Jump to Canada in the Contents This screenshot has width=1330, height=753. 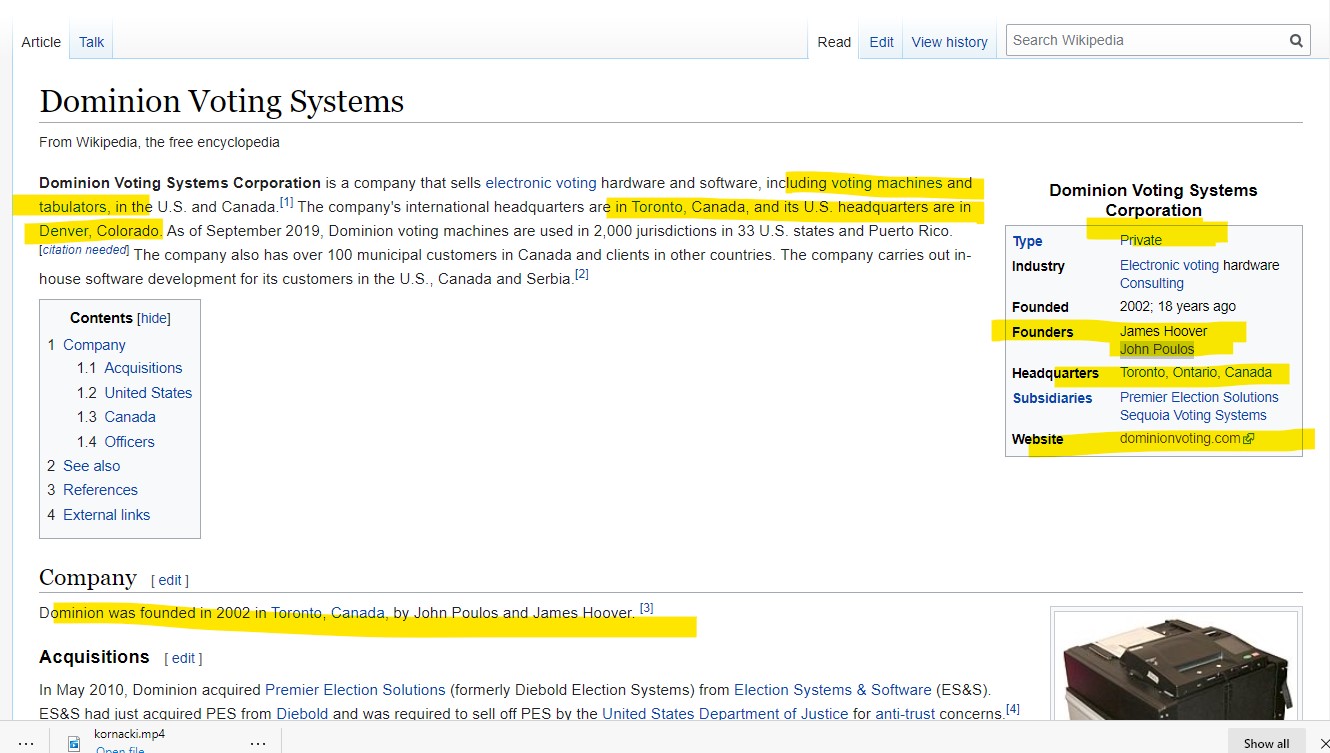[130, 417]
